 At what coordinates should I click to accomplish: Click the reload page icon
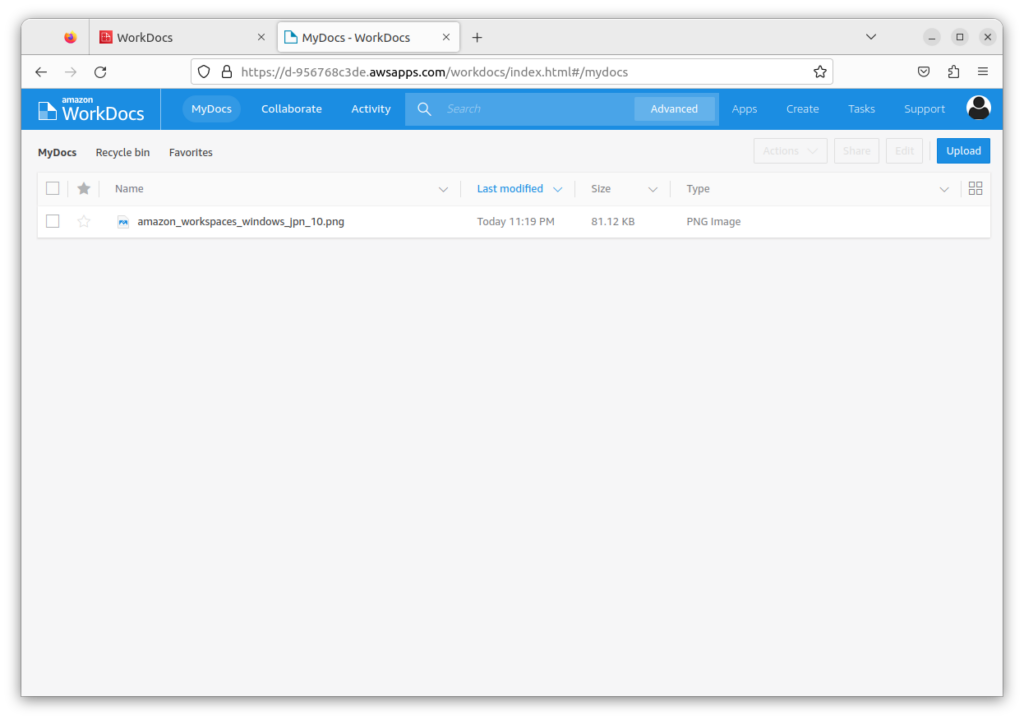(100, 71)
